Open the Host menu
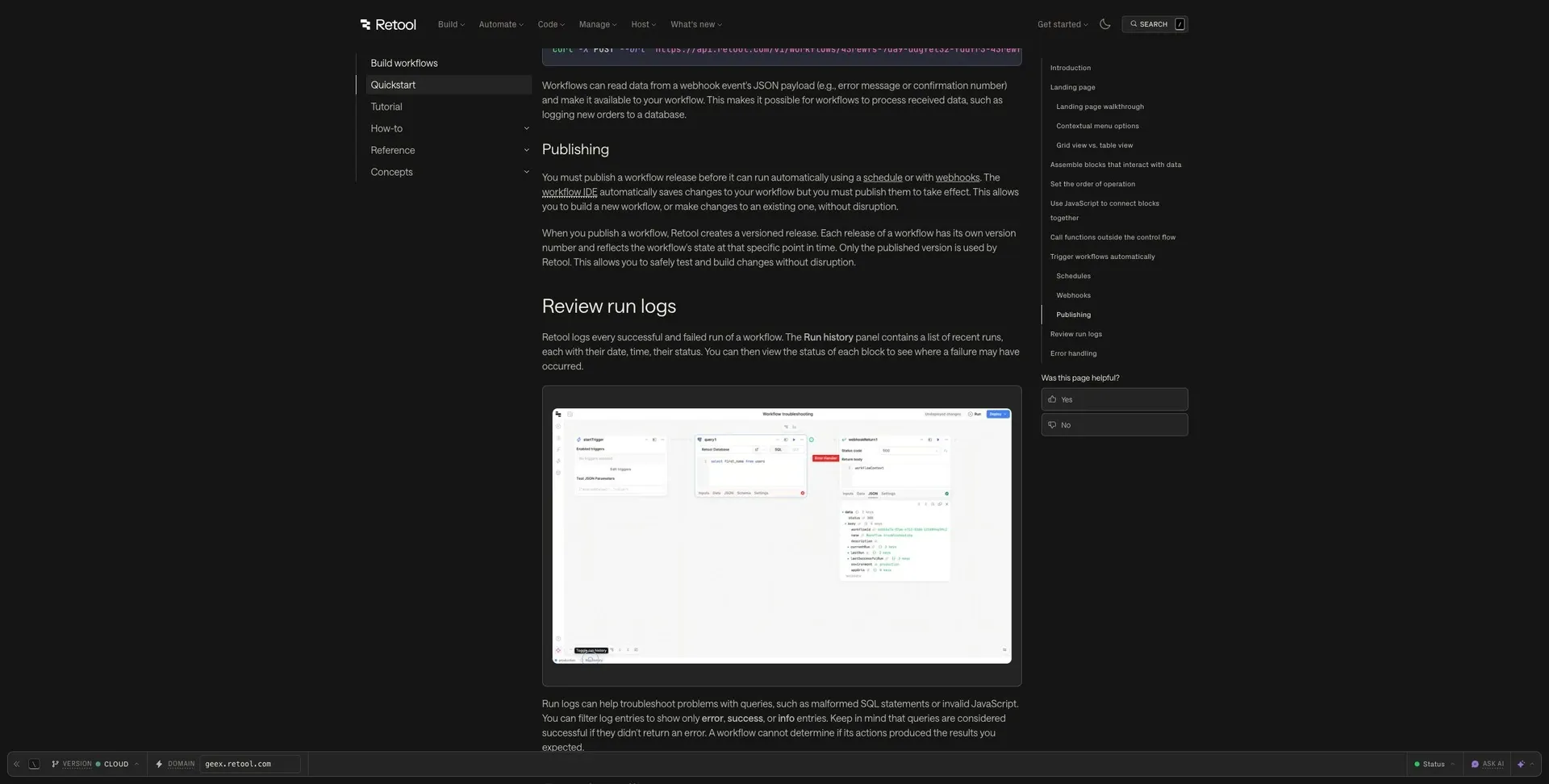The width and height of the screenshot is (1549, 784). point(644,24)
